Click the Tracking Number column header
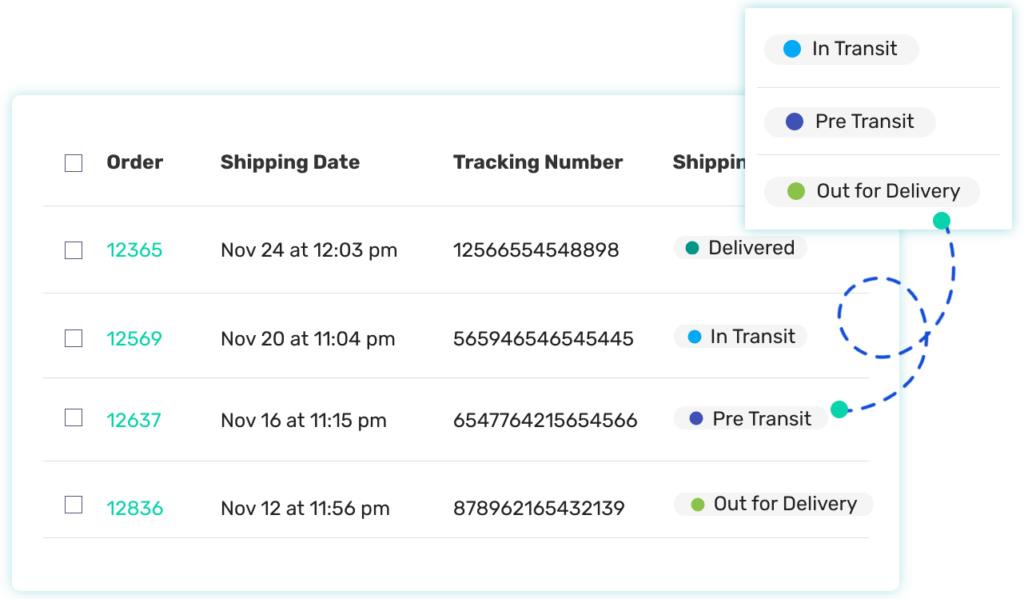The height and width of the screenshot is (599, 1024). tap(538, 161)
